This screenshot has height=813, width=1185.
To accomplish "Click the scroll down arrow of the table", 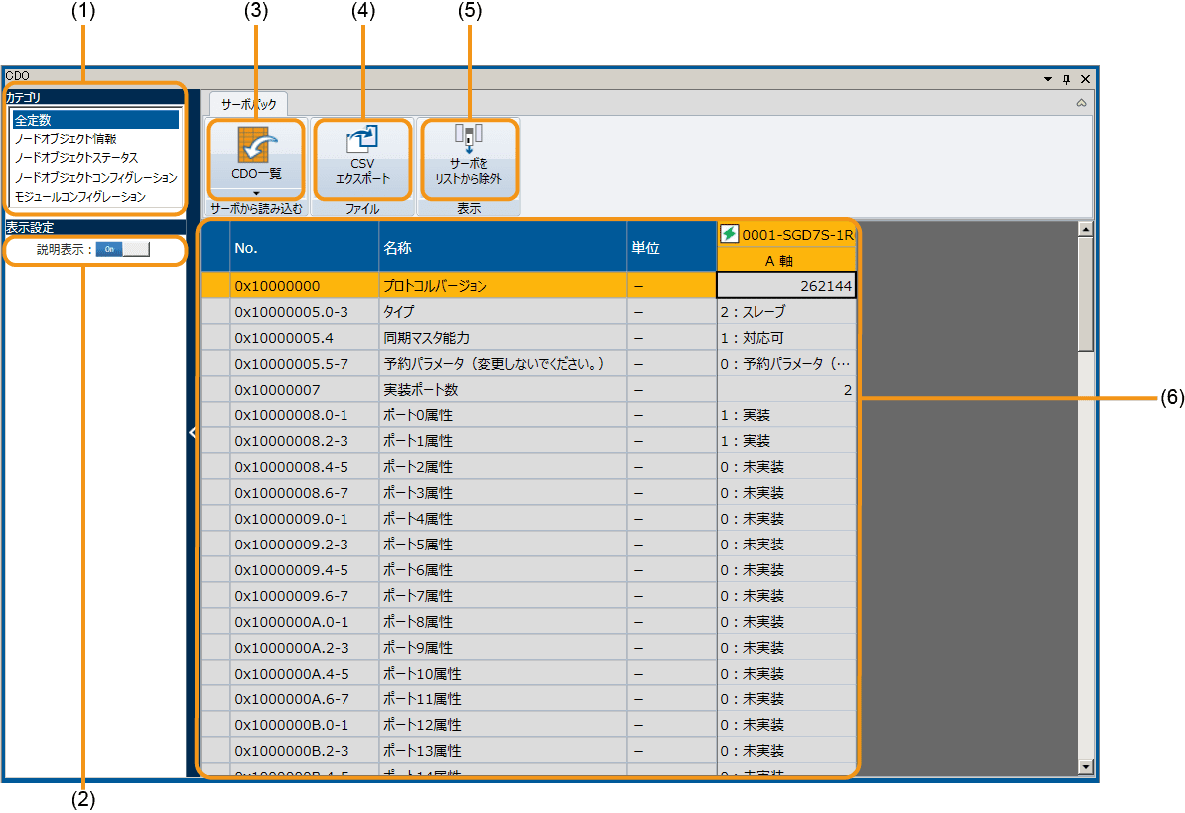I will click(1086, 767).
